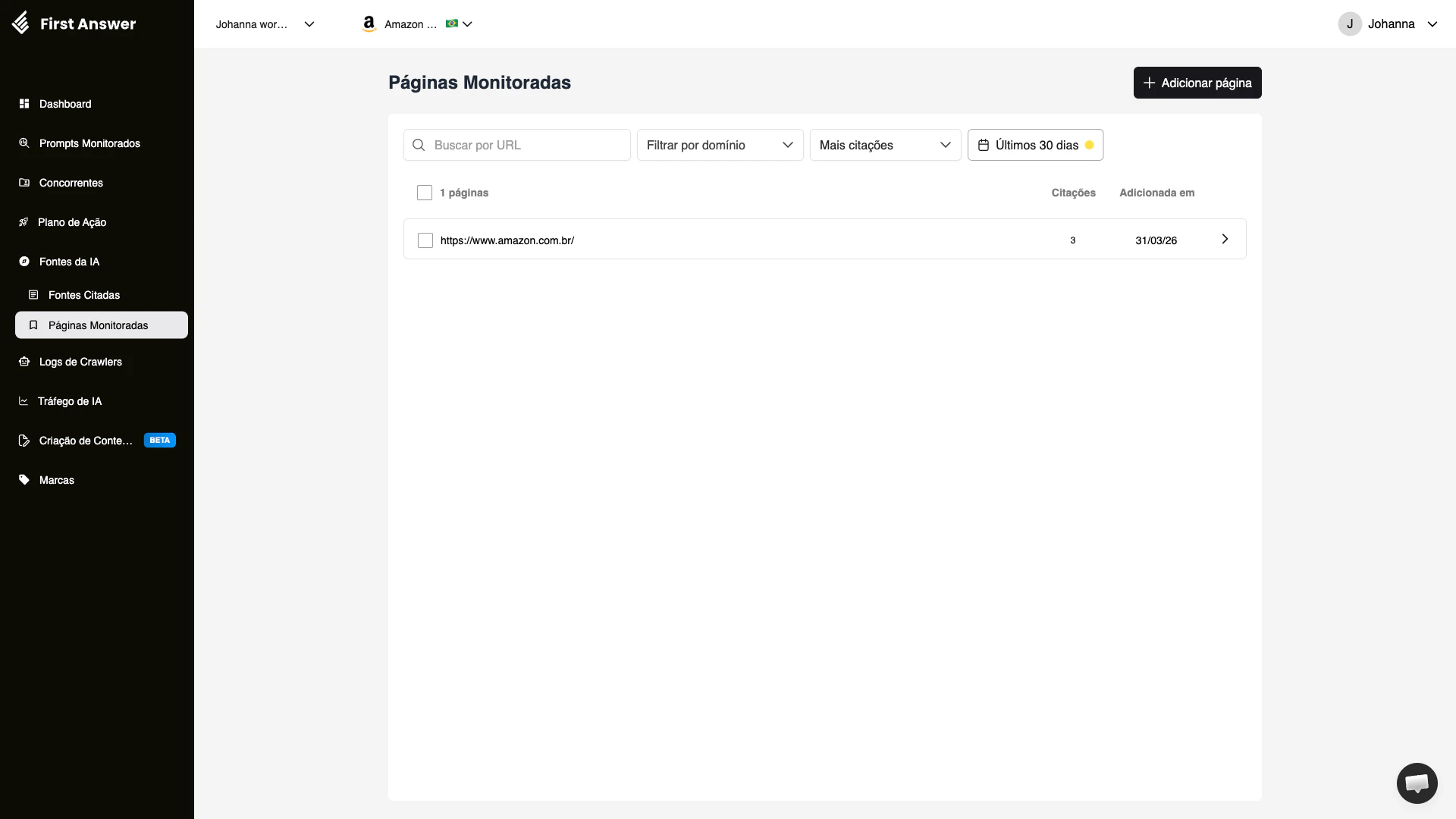
Task: Open the Mais citações sorting dropdown
Action: (884, 145)
